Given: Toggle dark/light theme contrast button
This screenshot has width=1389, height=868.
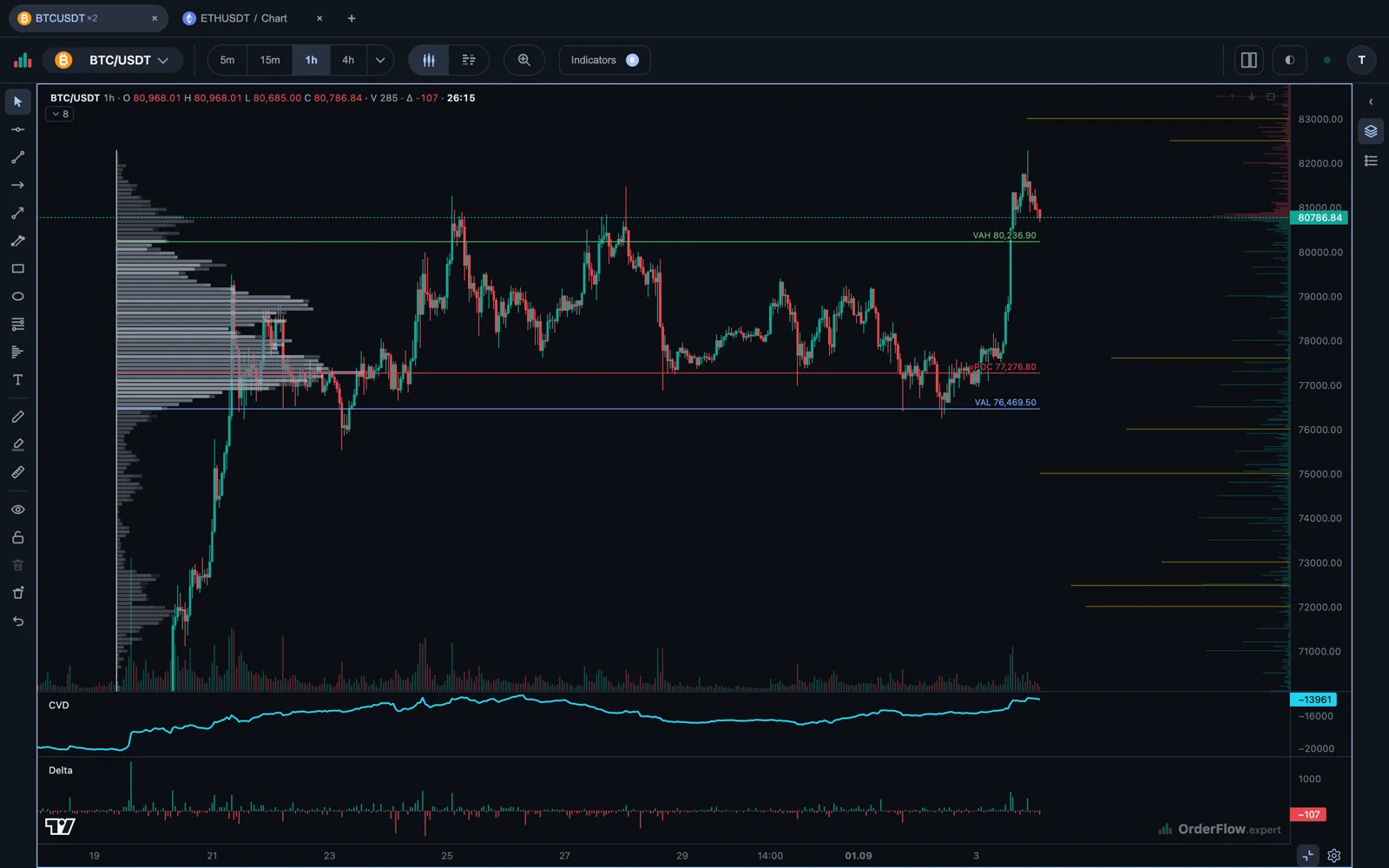Looking at the screenshot, I should click(x=1289, y=60).
